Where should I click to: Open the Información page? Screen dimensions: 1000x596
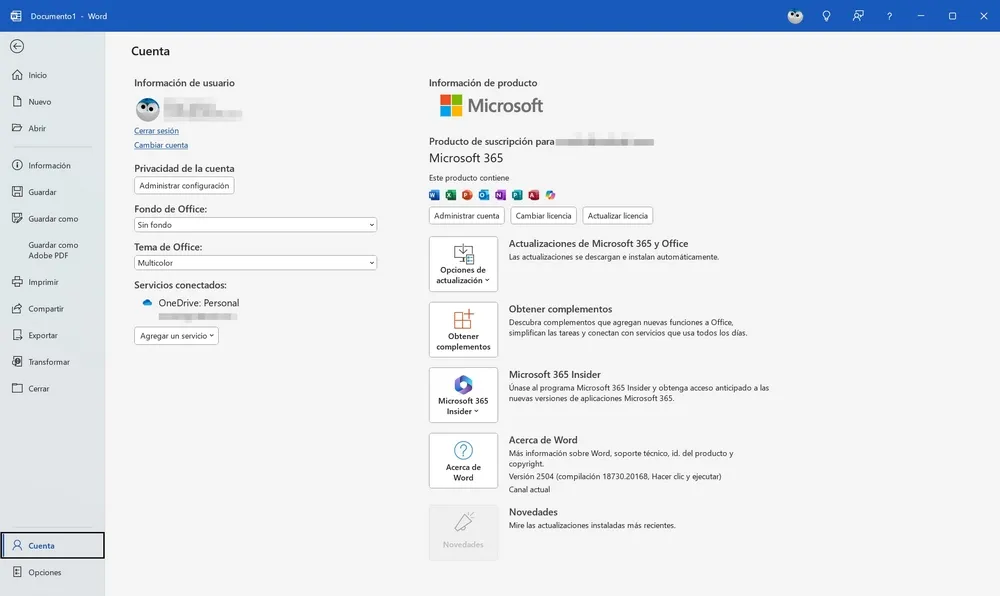click(x=52, y=165)
